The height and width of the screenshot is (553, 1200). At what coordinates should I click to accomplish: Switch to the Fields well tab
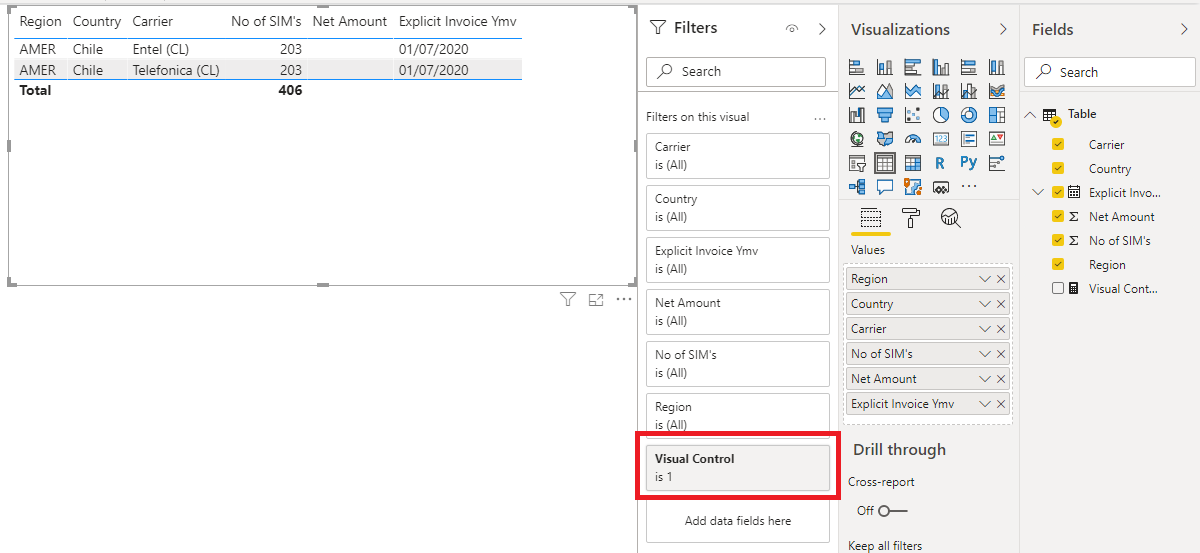(870, 218)
